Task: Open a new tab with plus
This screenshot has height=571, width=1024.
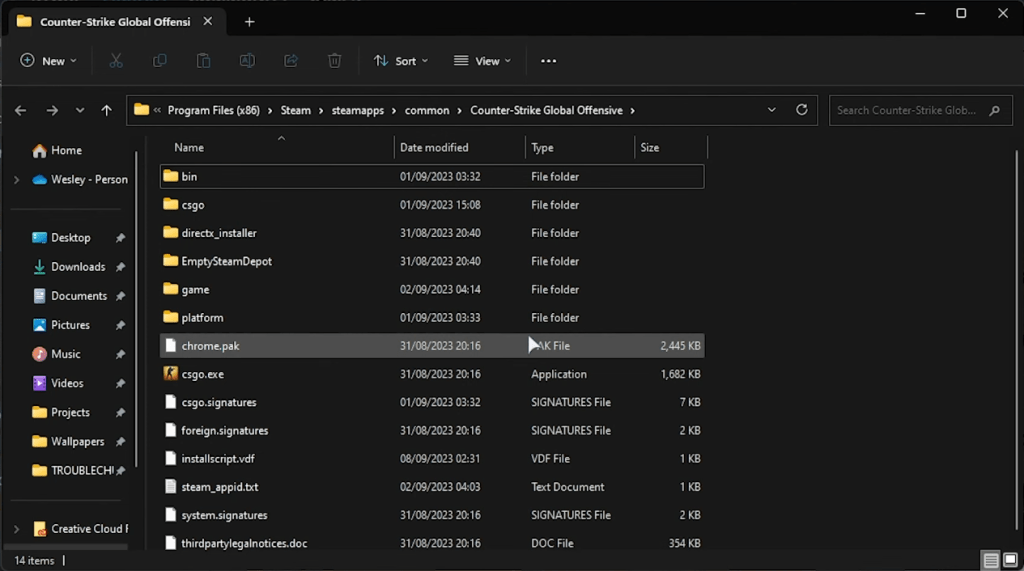Action: 249,22
